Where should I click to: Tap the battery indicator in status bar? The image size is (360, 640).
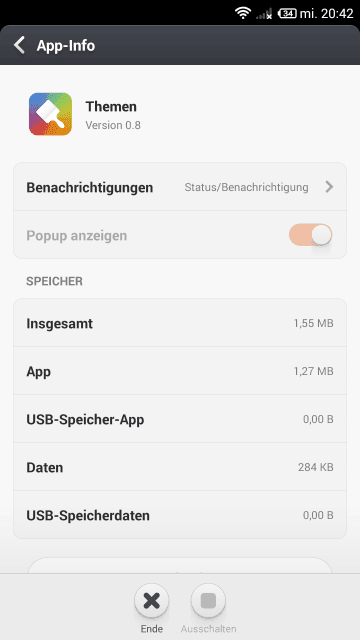(287, 13)
